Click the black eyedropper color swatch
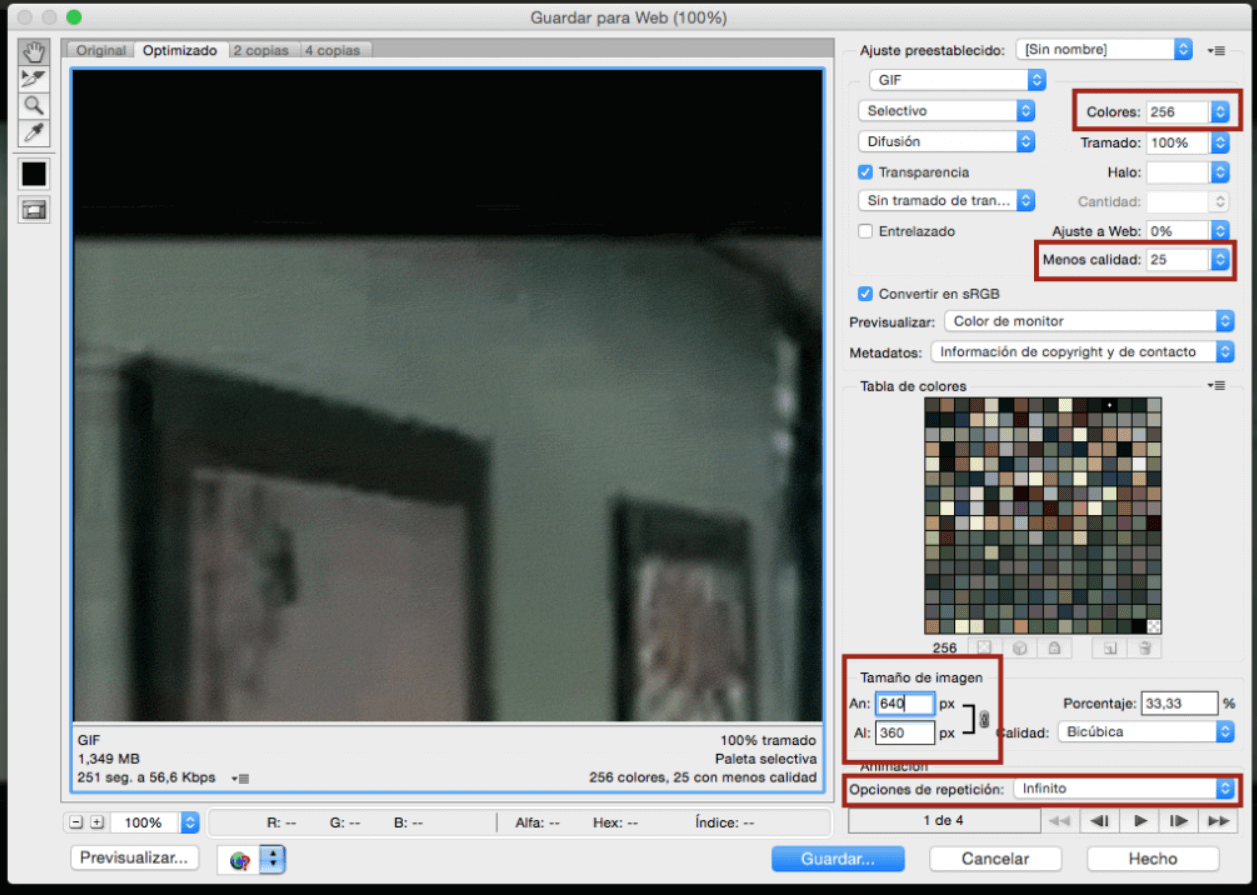 click(x=33, y=174)
